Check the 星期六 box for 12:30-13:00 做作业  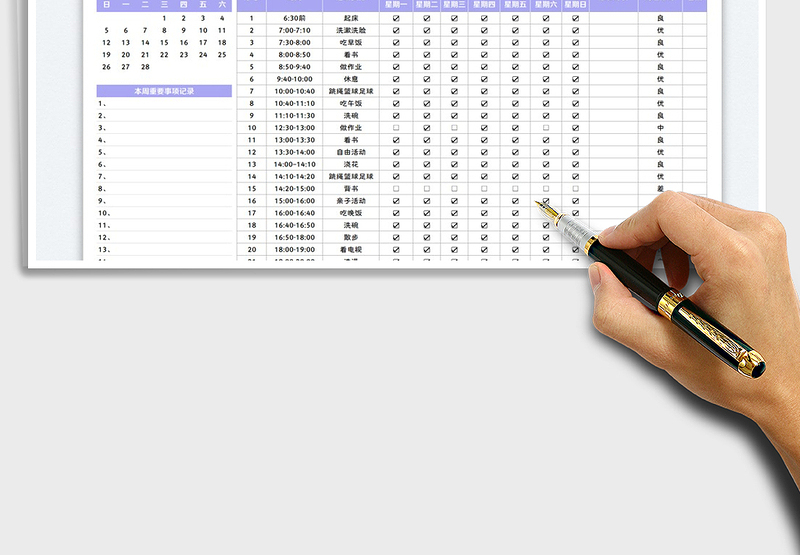pyautogui.click(x=546, y=128)
